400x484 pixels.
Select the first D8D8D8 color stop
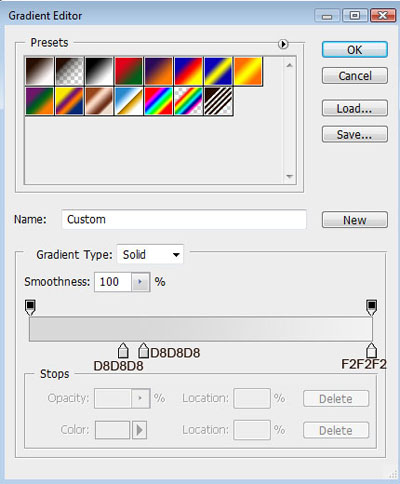pos(123,350)
